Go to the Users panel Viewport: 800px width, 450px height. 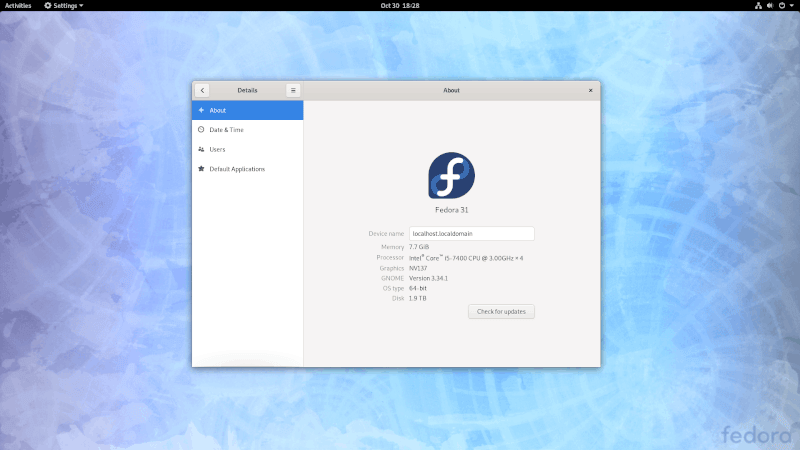coord(247,149)
